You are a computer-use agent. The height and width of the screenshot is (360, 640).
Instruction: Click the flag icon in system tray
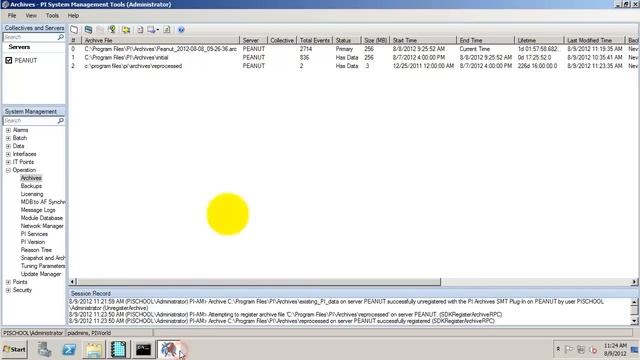tap(569, 350)
